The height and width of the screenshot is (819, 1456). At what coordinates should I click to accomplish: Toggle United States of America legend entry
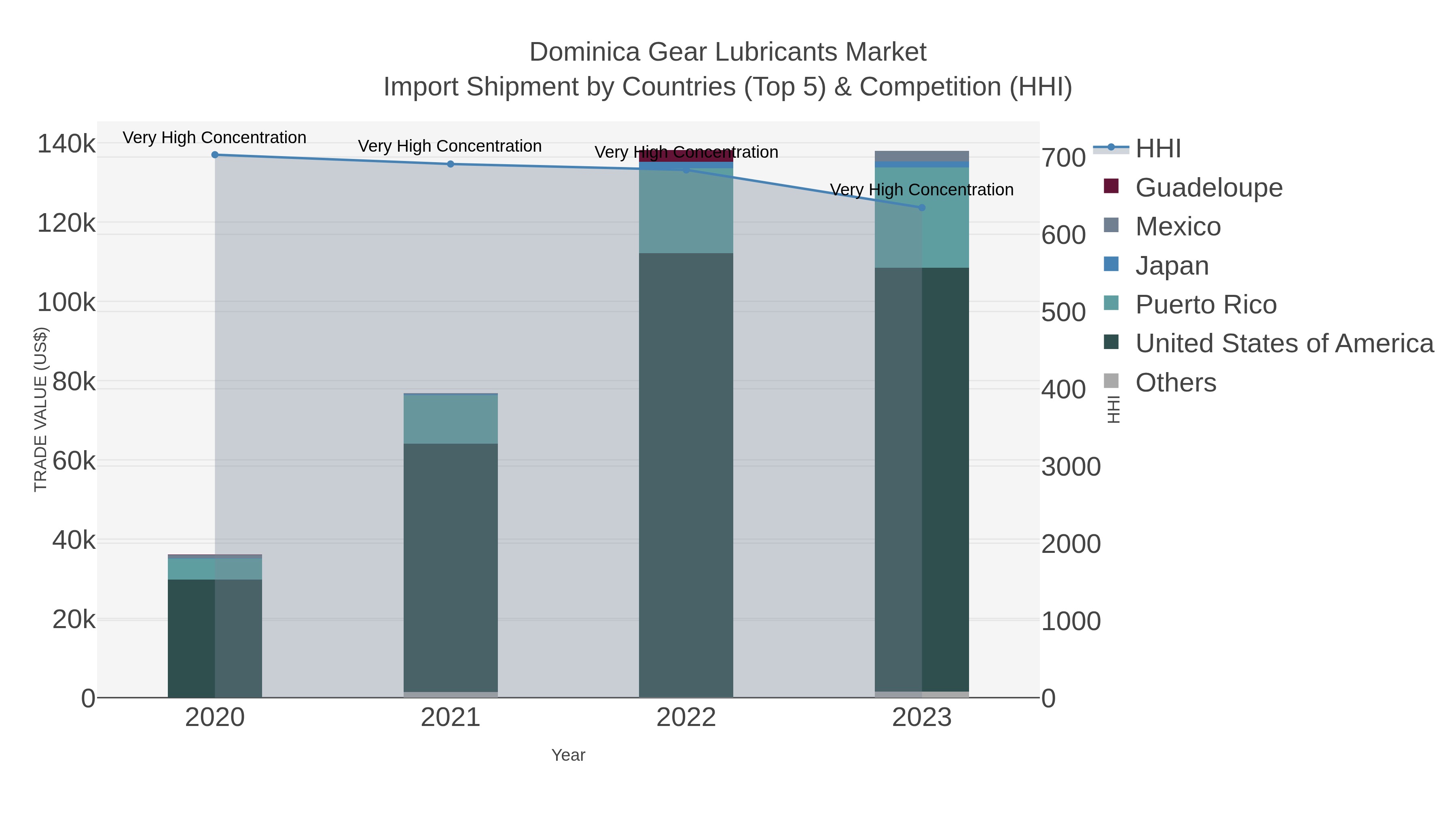point(1268,344)
